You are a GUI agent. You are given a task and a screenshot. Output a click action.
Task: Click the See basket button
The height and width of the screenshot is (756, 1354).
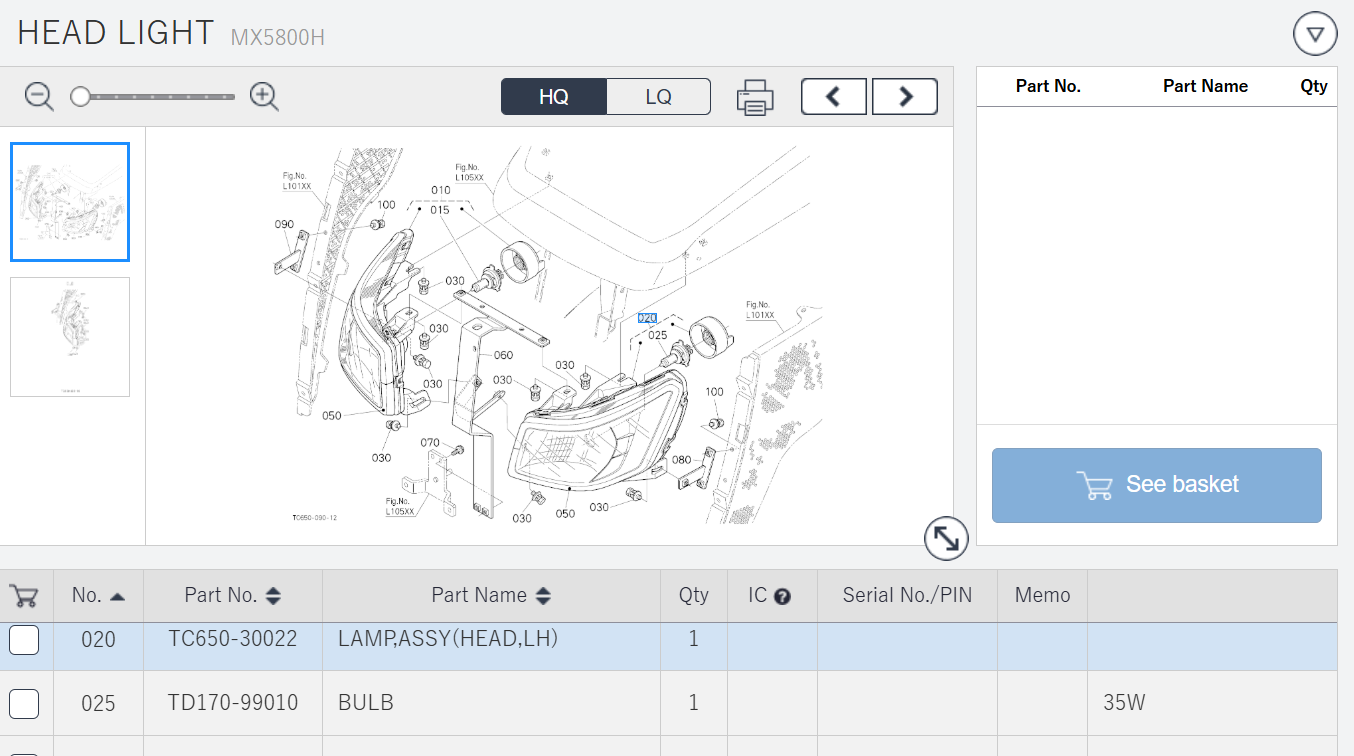tap(1156, 485)
